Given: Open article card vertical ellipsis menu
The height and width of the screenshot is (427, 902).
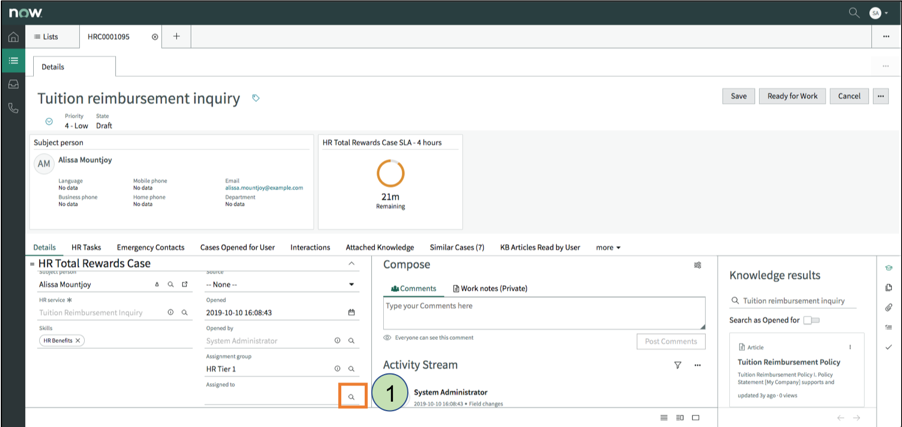Looking at the screenshot, I should pos(850,347).
